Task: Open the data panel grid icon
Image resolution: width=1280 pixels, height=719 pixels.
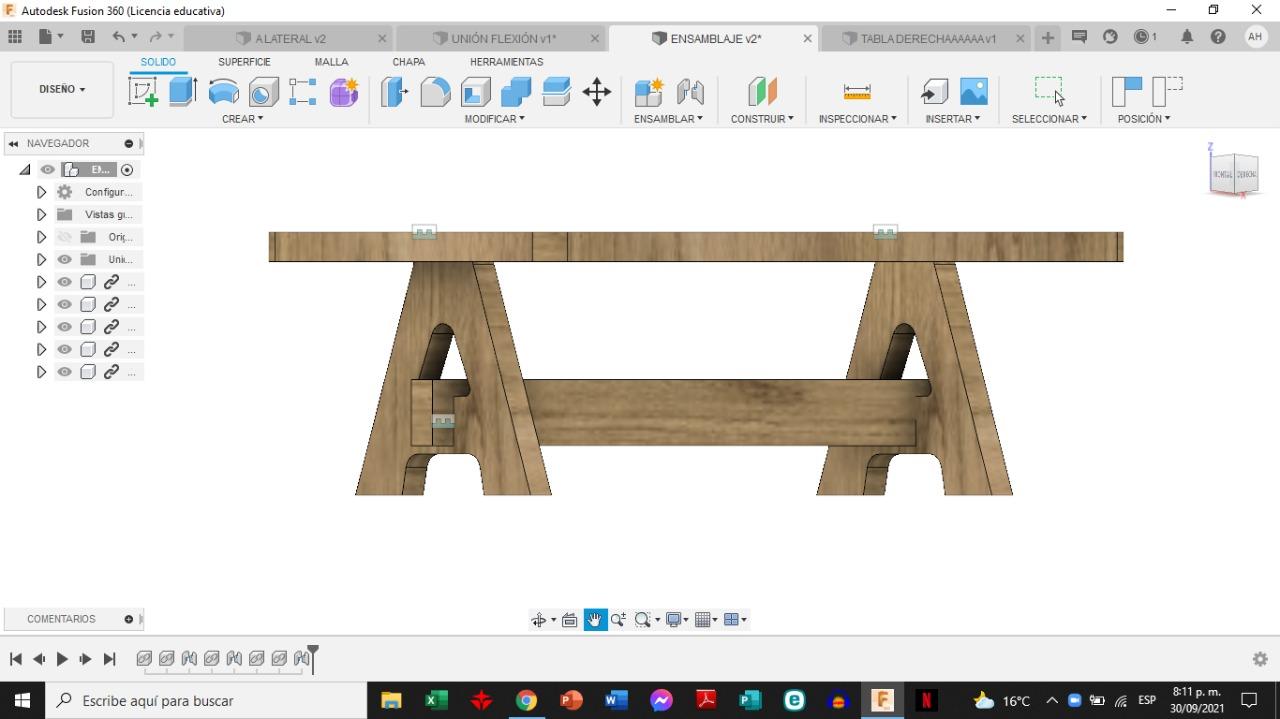Action: click(x=15, y=37)
